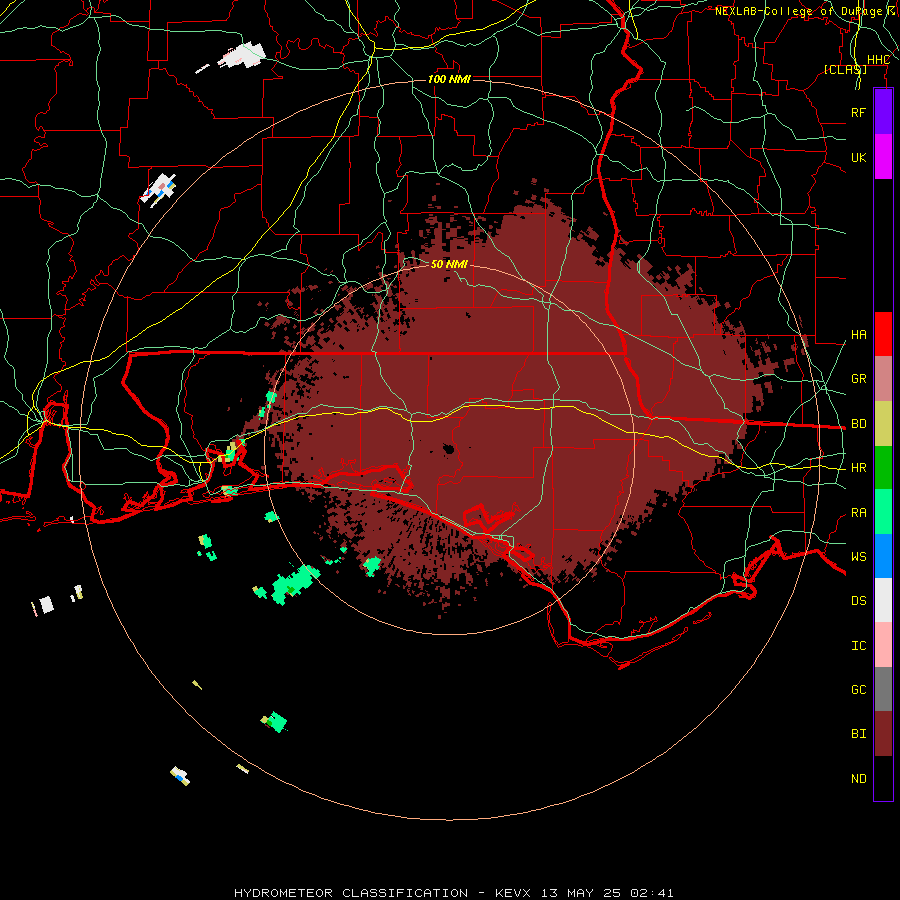The image size is (900, 900).
Task: Choose the RA light green legend swatch
Action: [x=883, y=512]
